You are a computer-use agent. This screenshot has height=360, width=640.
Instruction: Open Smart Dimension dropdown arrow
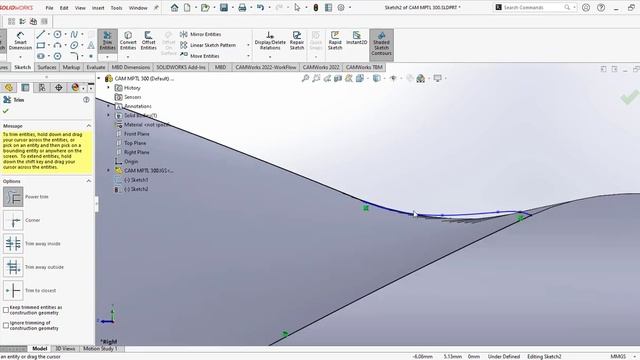coord(20,57)
